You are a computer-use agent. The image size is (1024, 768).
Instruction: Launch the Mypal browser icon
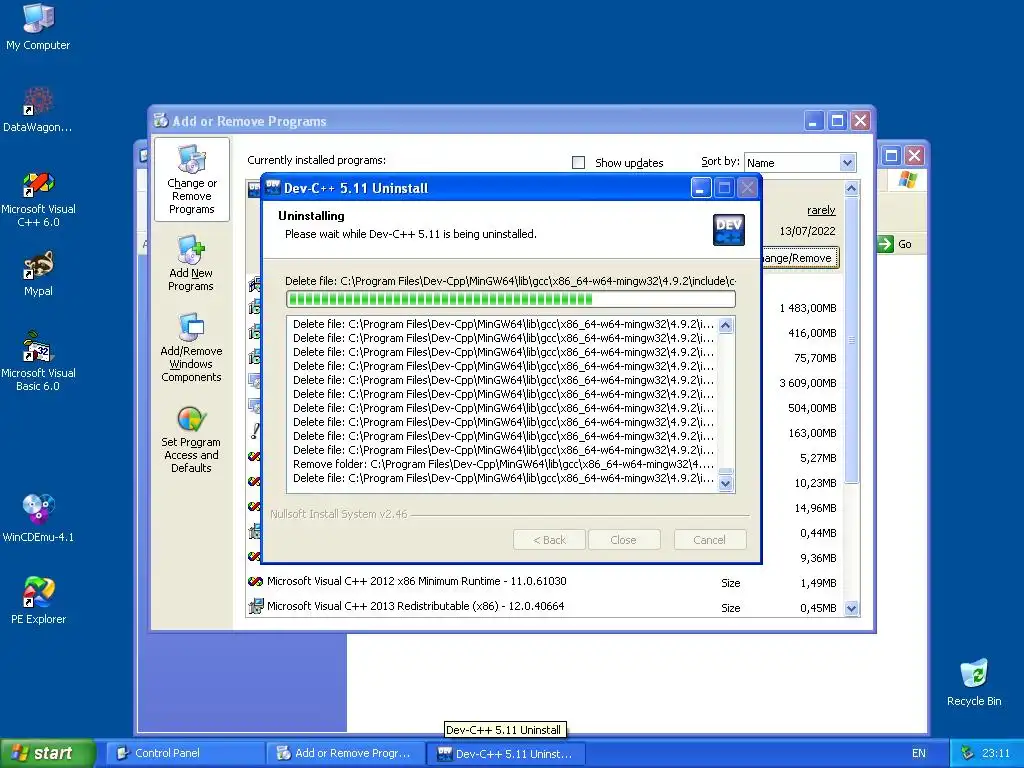[38, 273]
